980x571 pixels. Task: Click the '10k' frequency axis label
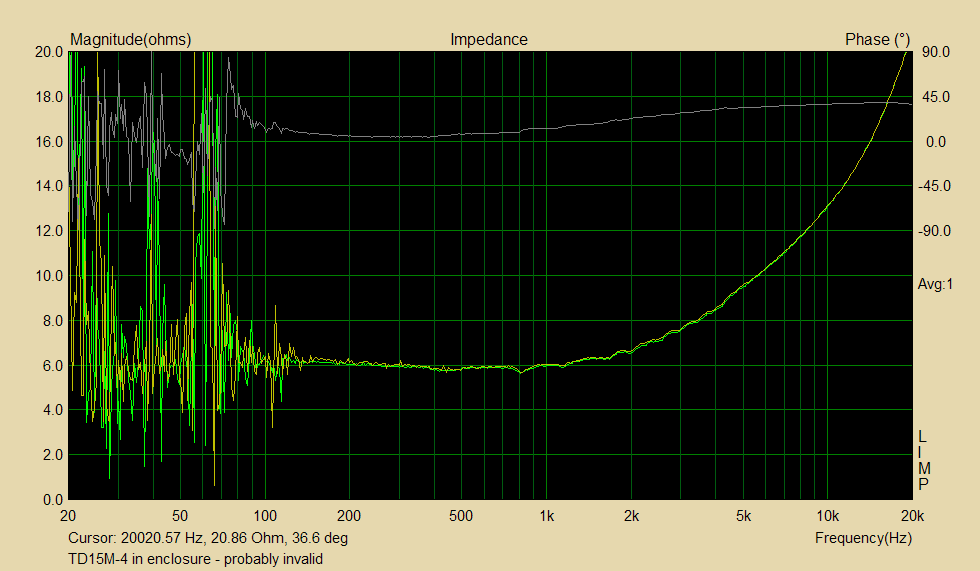(828, 516)
